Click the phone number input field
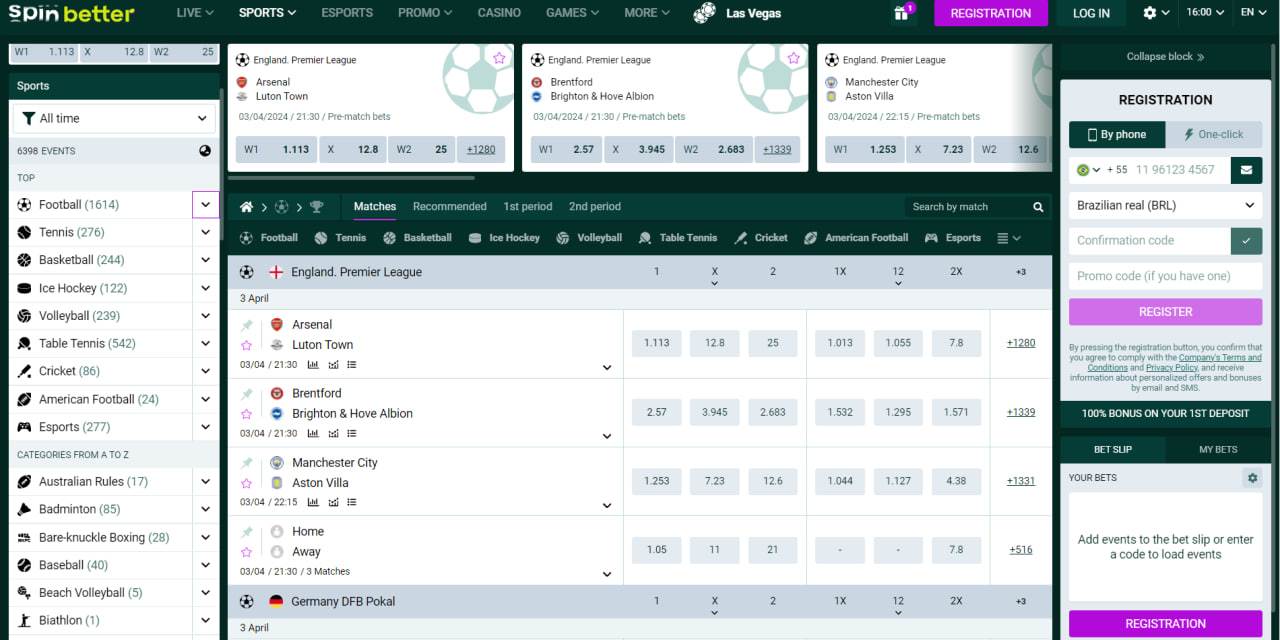 [x=1178, y=170]
